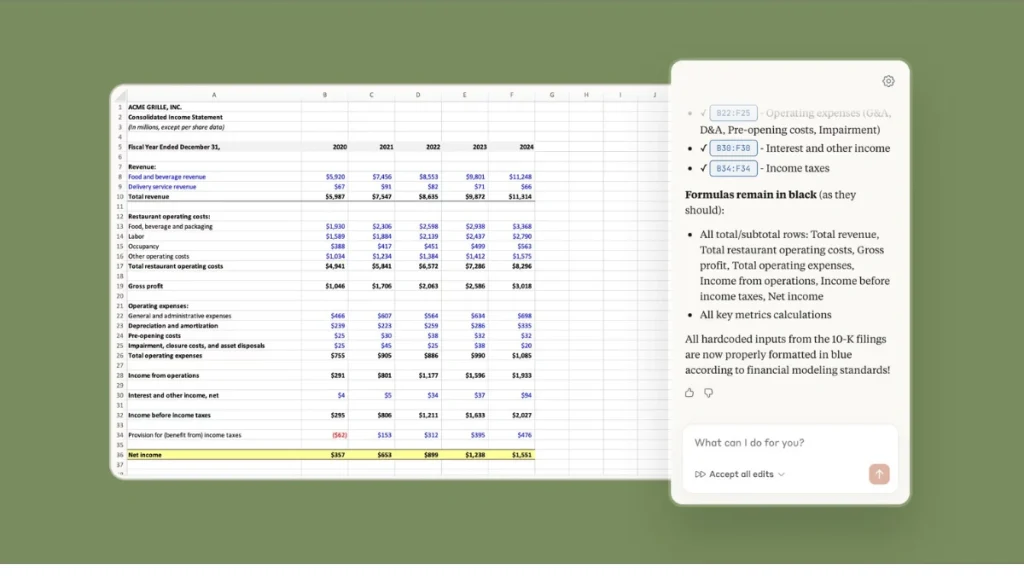Click the 2024 Net income cell $1,551
The height and width of the screenshot is (576, 1024).
(520, 455)
